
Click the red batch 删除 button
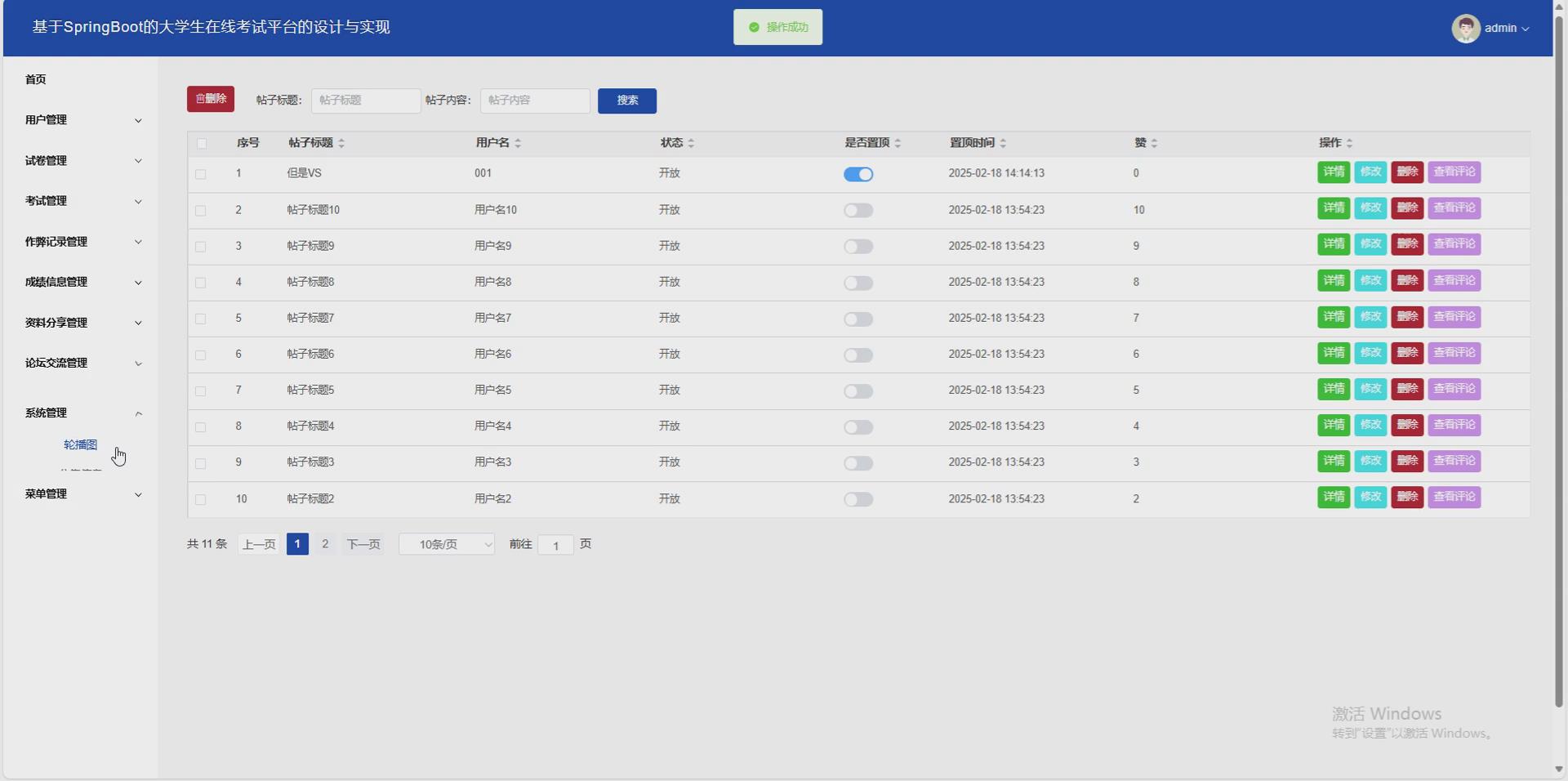tap(211, 99)
